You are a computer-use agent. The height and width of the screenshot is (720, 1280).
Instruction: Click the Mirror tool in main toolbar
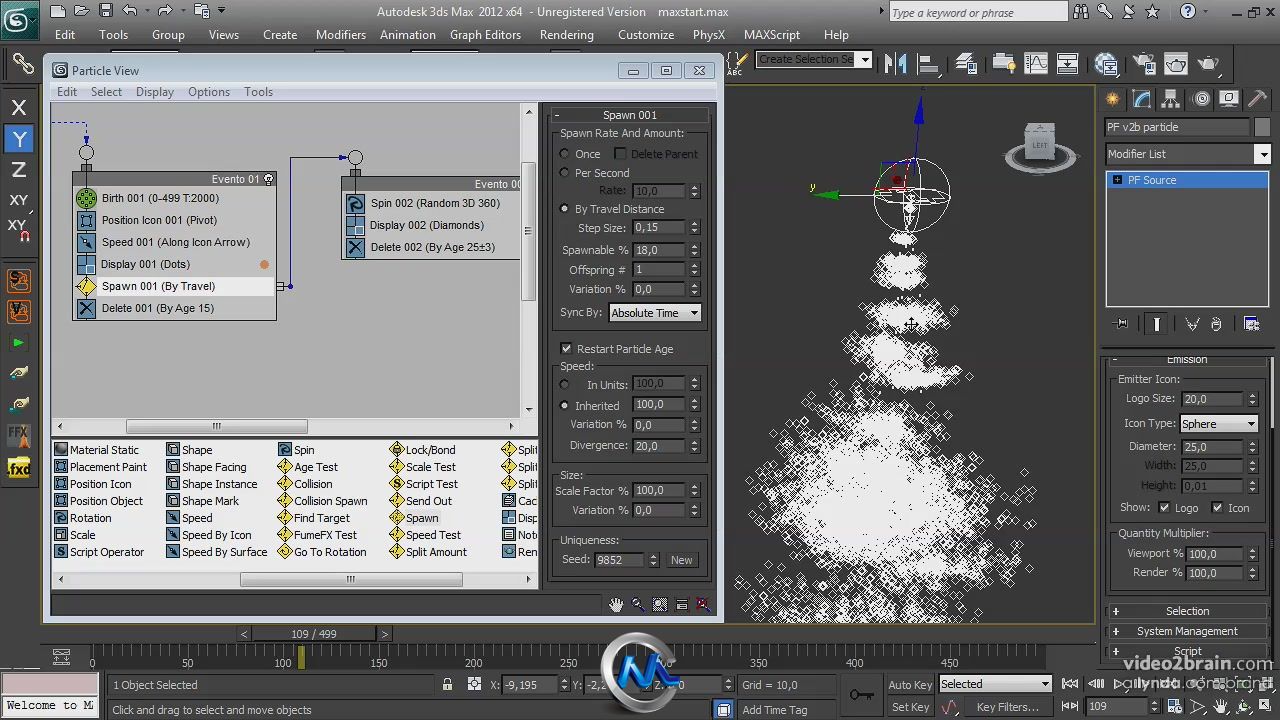click(895, 63)
